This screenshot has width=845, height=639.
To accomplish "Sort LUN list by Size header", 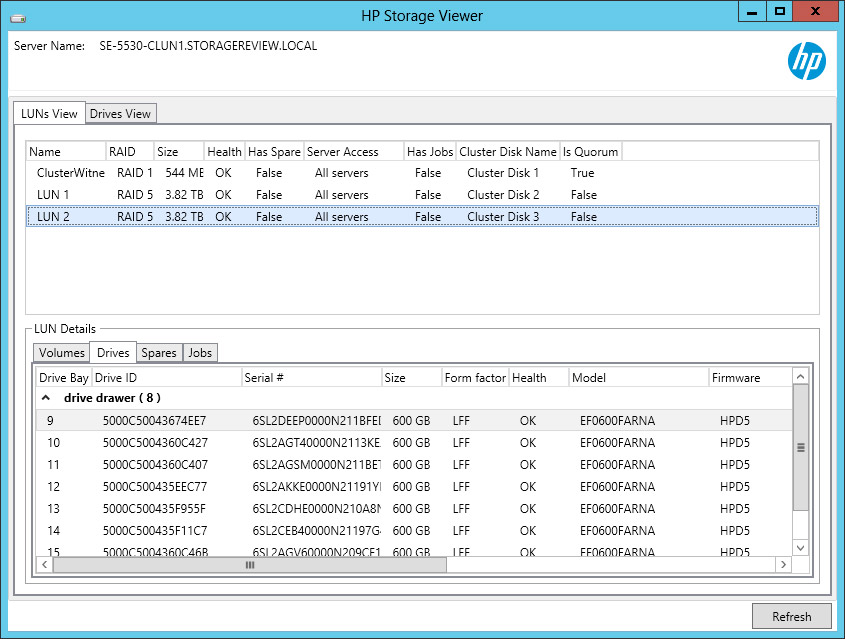I will pyautogui.click(x=179, y=152).
